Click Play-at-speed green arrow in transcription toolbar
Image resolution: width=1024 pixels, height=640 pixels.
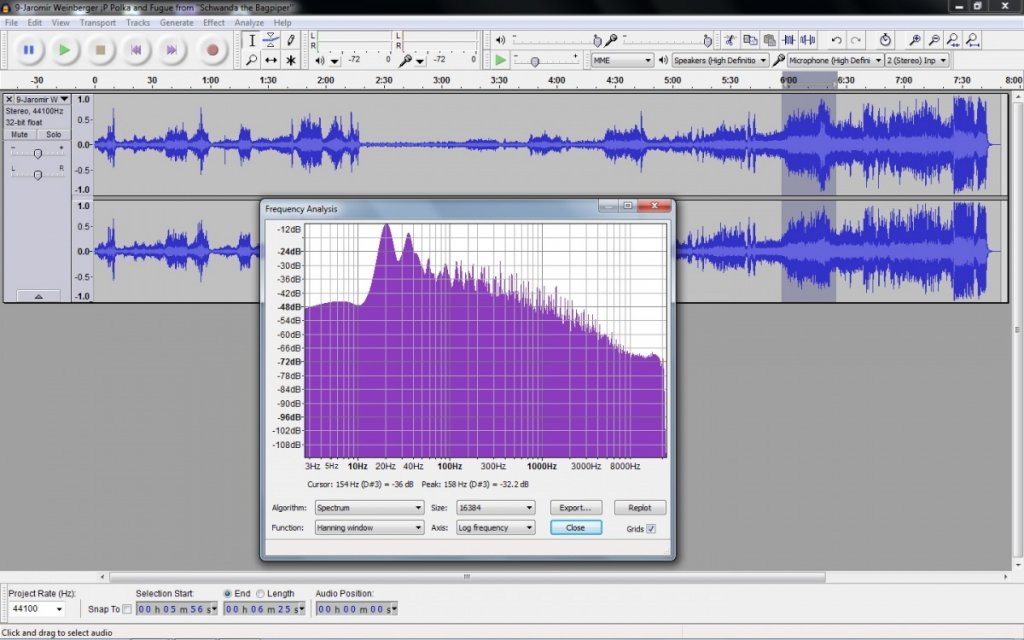[x=500, y=60]
